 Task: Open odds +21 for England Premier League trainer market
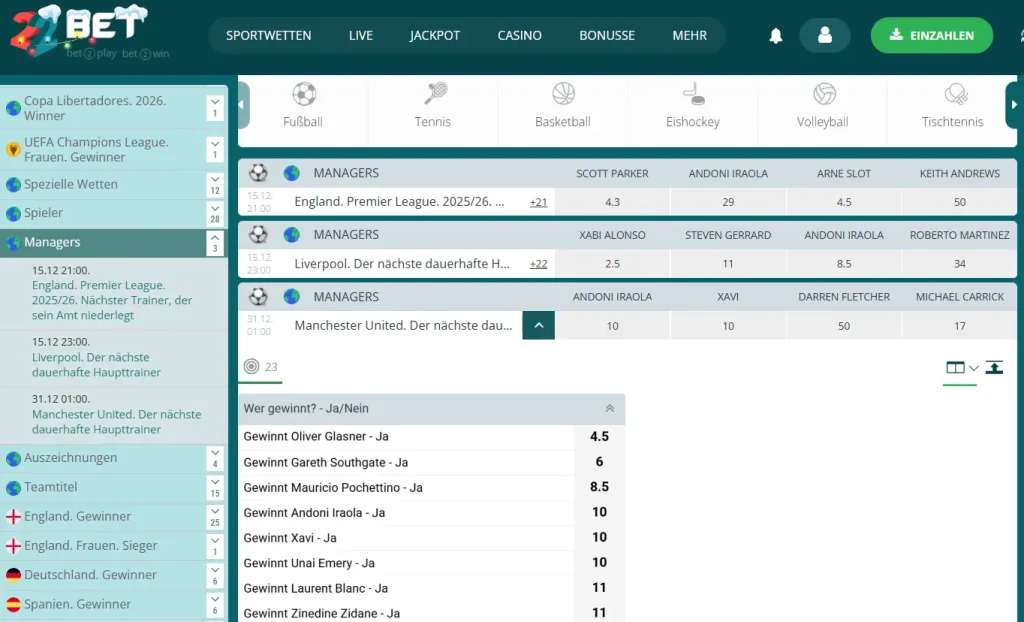tap(538, 201)
